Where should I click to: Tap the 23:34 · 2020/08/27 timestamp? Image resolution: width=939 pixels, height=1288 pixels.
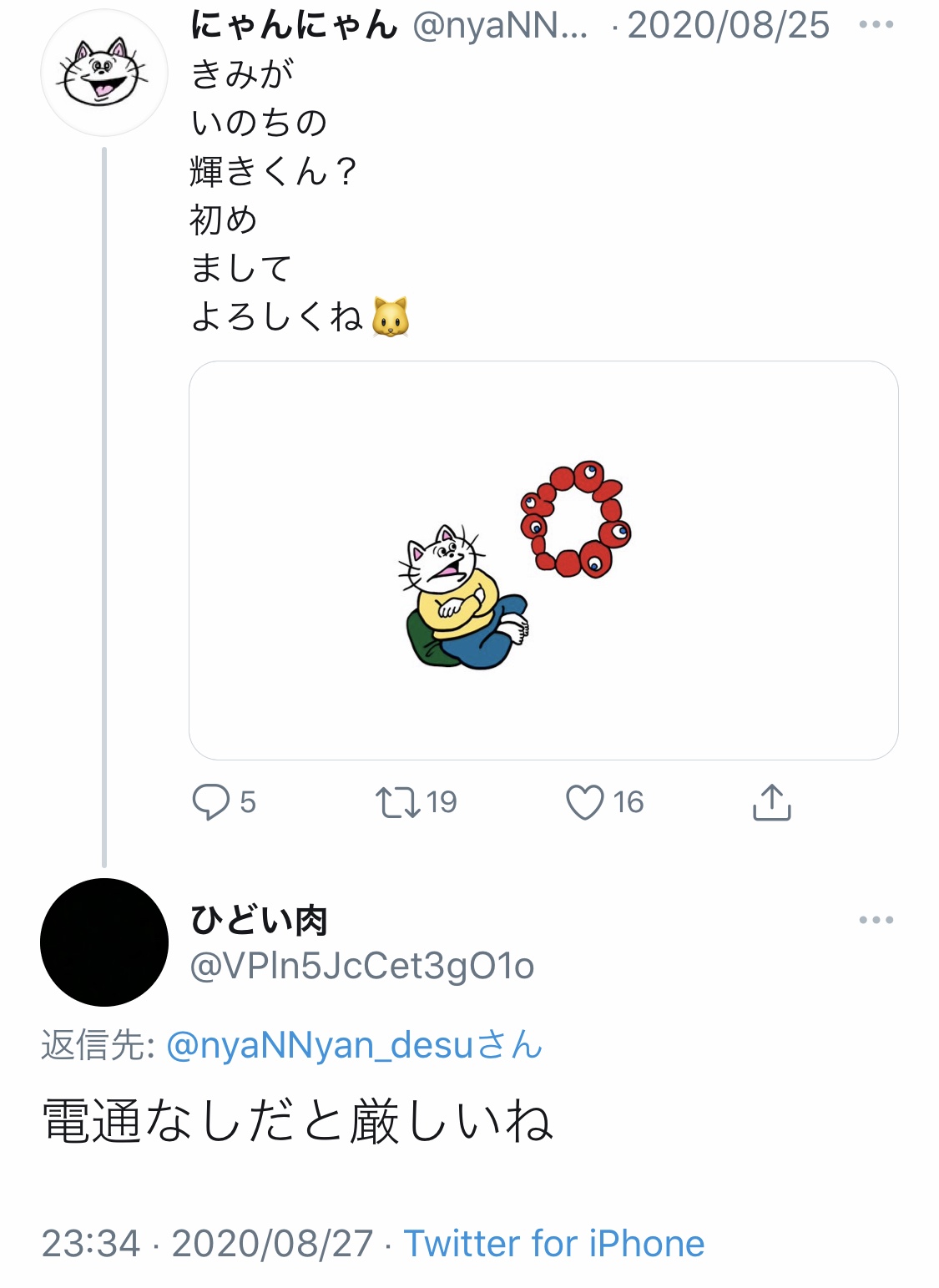(x=207, y=1244)
